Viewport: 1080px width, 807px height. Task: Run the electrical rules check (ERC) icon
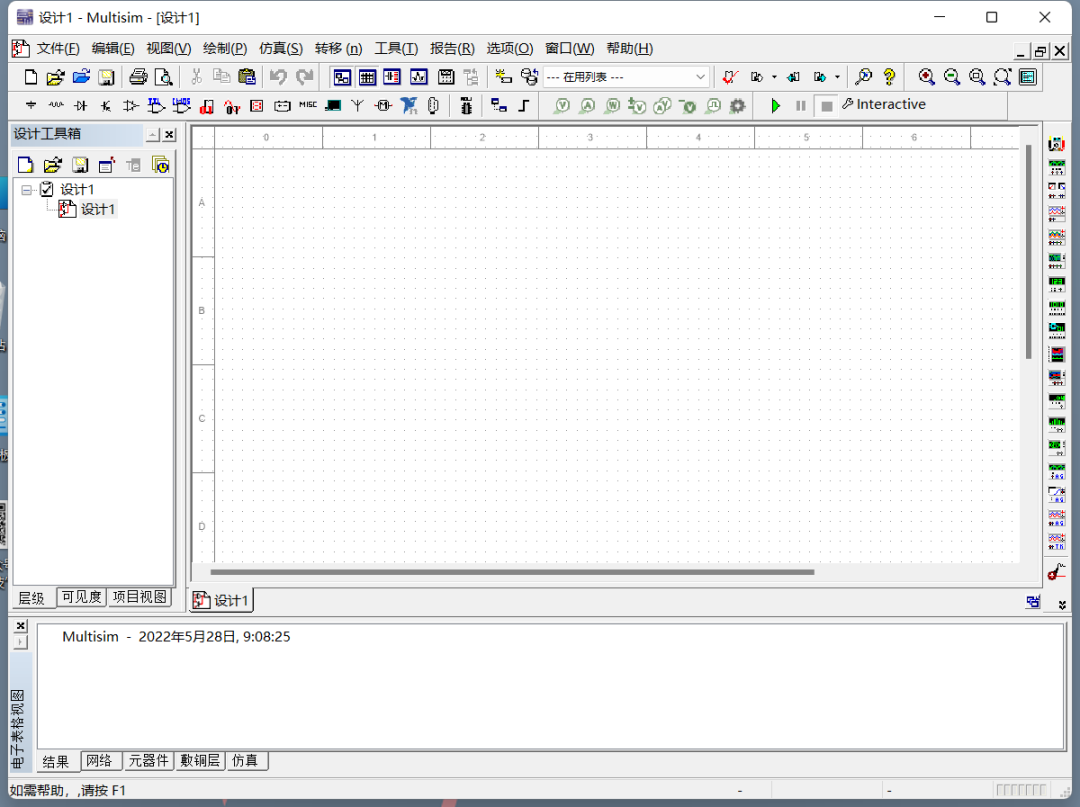729,77
